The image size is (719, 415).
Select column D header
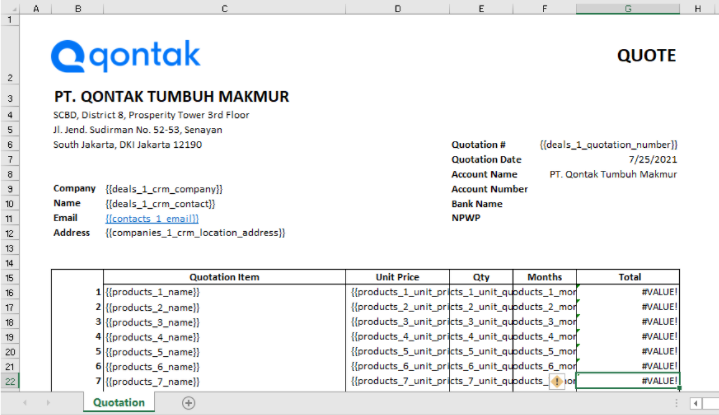(398, 8)
